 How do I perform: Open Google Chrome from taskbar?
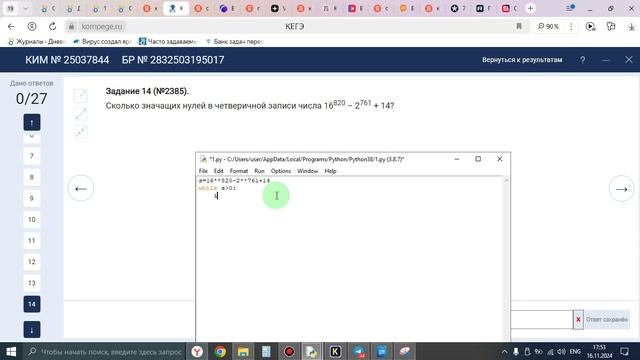click(220, 351)
